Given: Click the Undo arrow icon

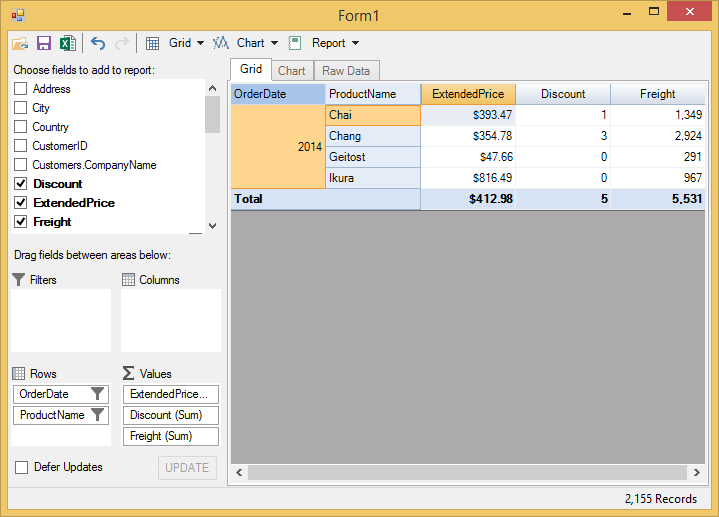Looking at the screenshot, I should pos(97,43).
